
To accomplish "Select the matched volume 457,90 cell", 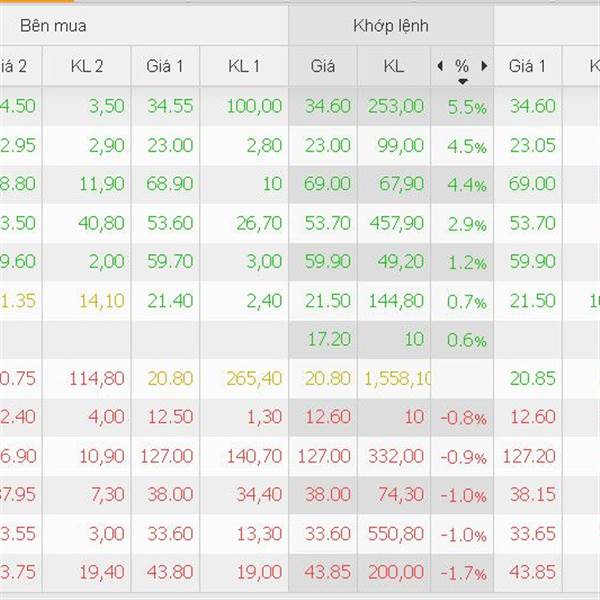I will 396,223.
